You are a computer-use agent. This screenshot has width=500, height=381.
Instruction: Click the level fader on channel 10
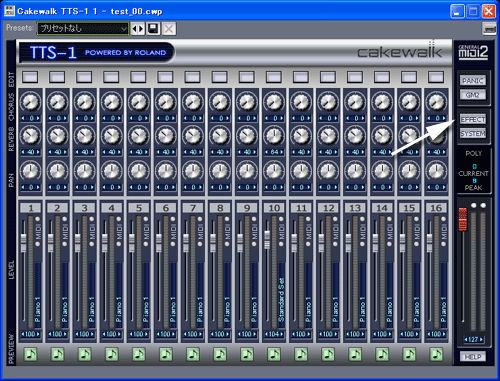[x=267, y=240]
